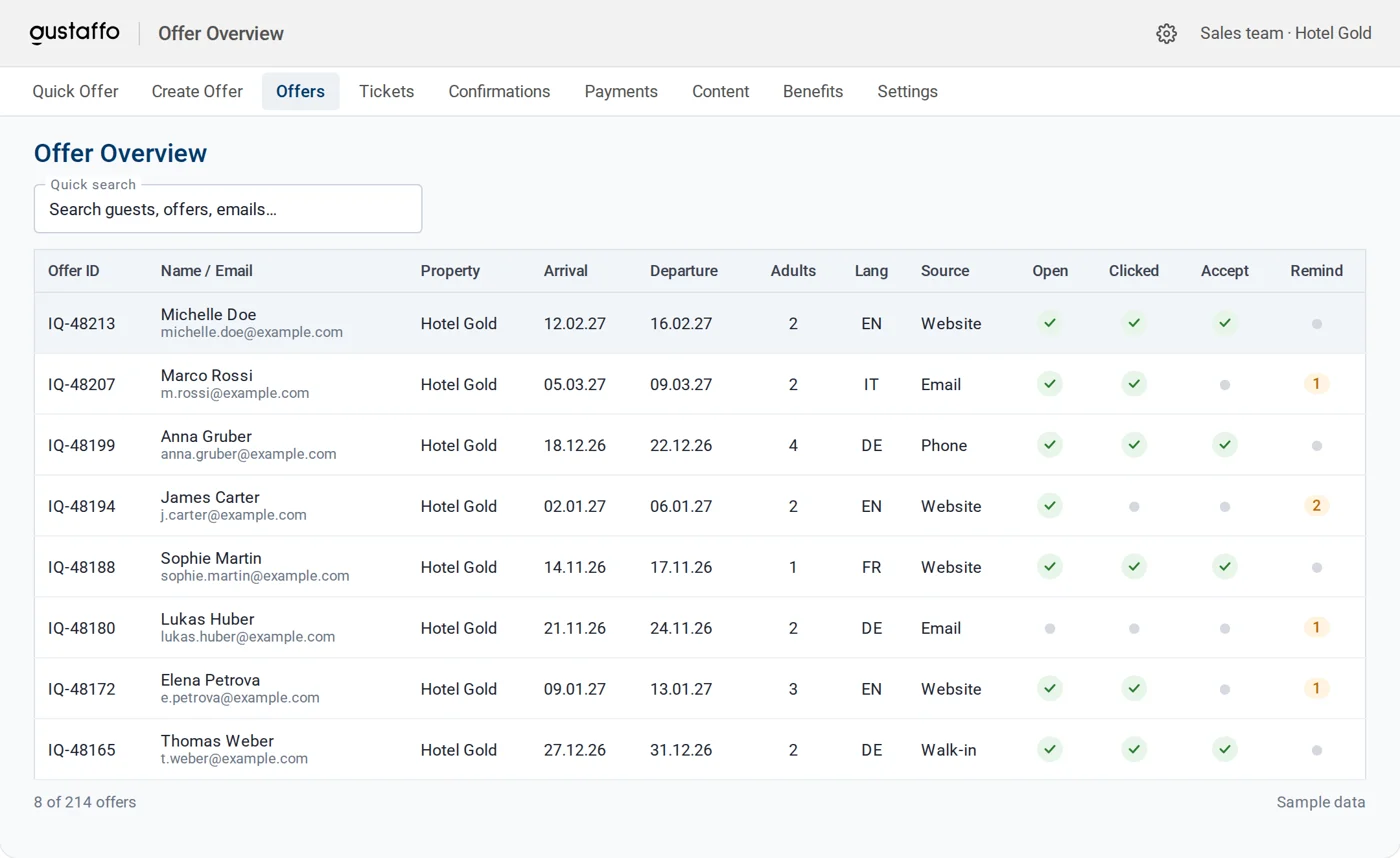Click Sales team · Hotel Gold account label
Screen dimensions: 1400x858
[x=1286, y=33]
